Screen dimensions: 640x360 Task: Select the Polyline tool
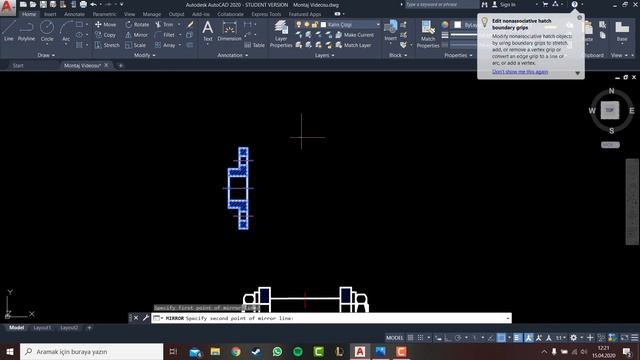click(x=26, y=31)
